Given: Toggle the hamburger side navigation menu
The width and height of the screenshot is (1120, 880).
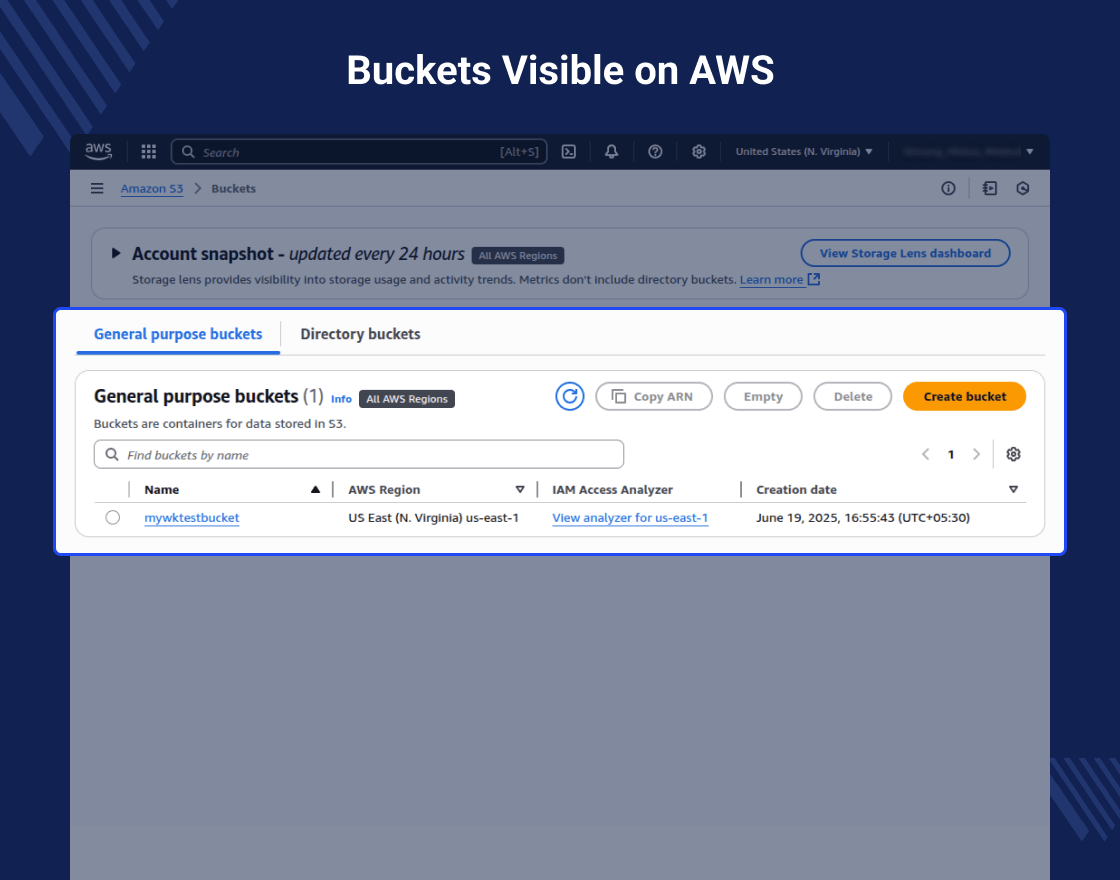Looking at the screenshot, I should (x=97, y=189).
